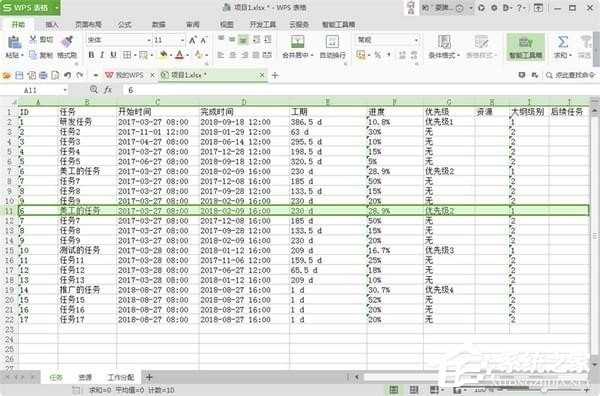Click the cell borders icon

click(127, 55)
